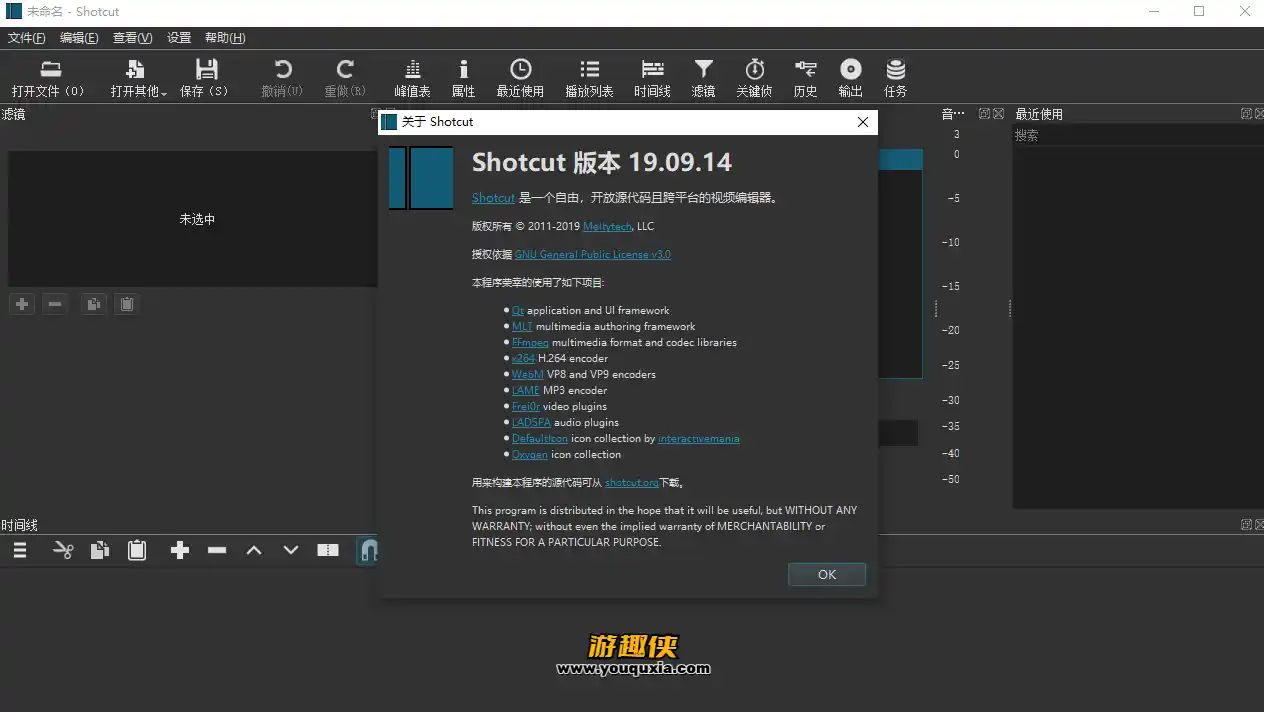Viewport: 1264px width, 712px height.
Task: Click the Open File (打开文件) toolbar icon
Action: tap(50, 69)
